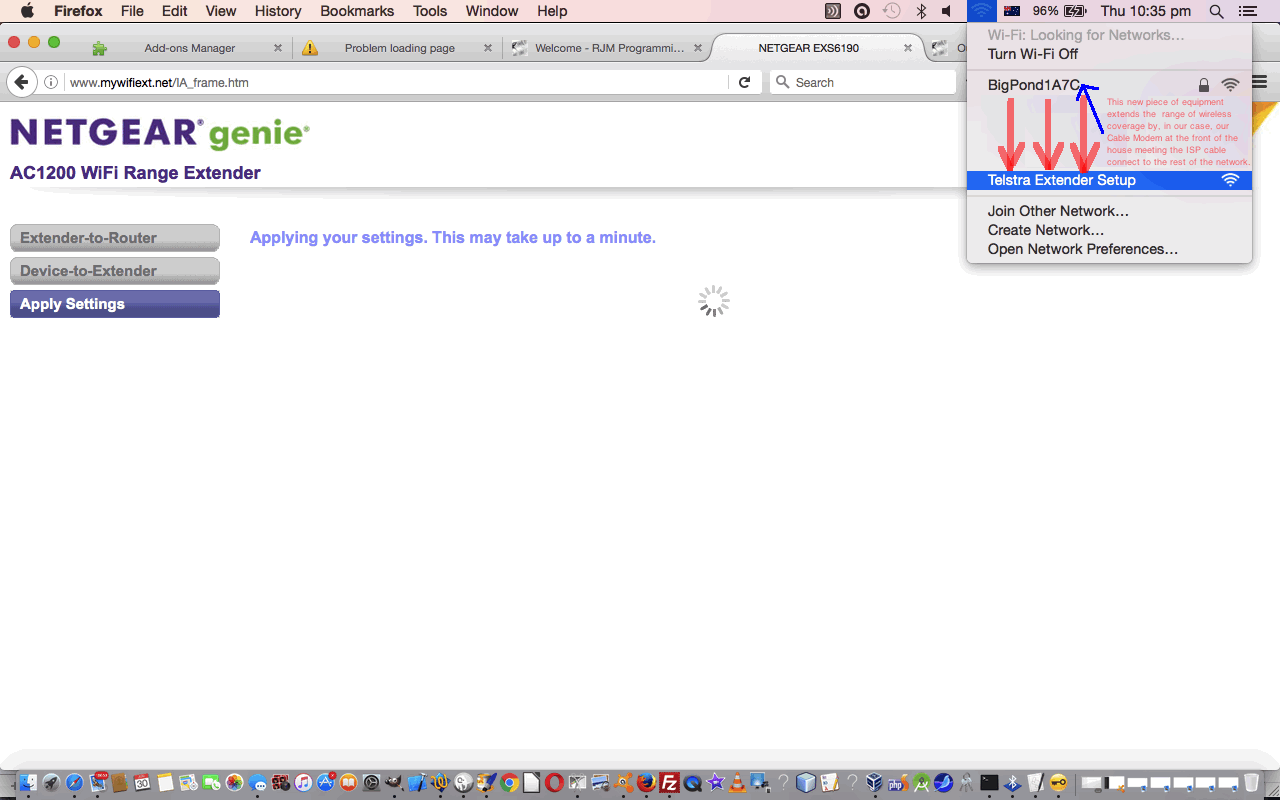Open the Apple menu
The width and height of the screenshot is (1280, 800).
coord(27,11)
